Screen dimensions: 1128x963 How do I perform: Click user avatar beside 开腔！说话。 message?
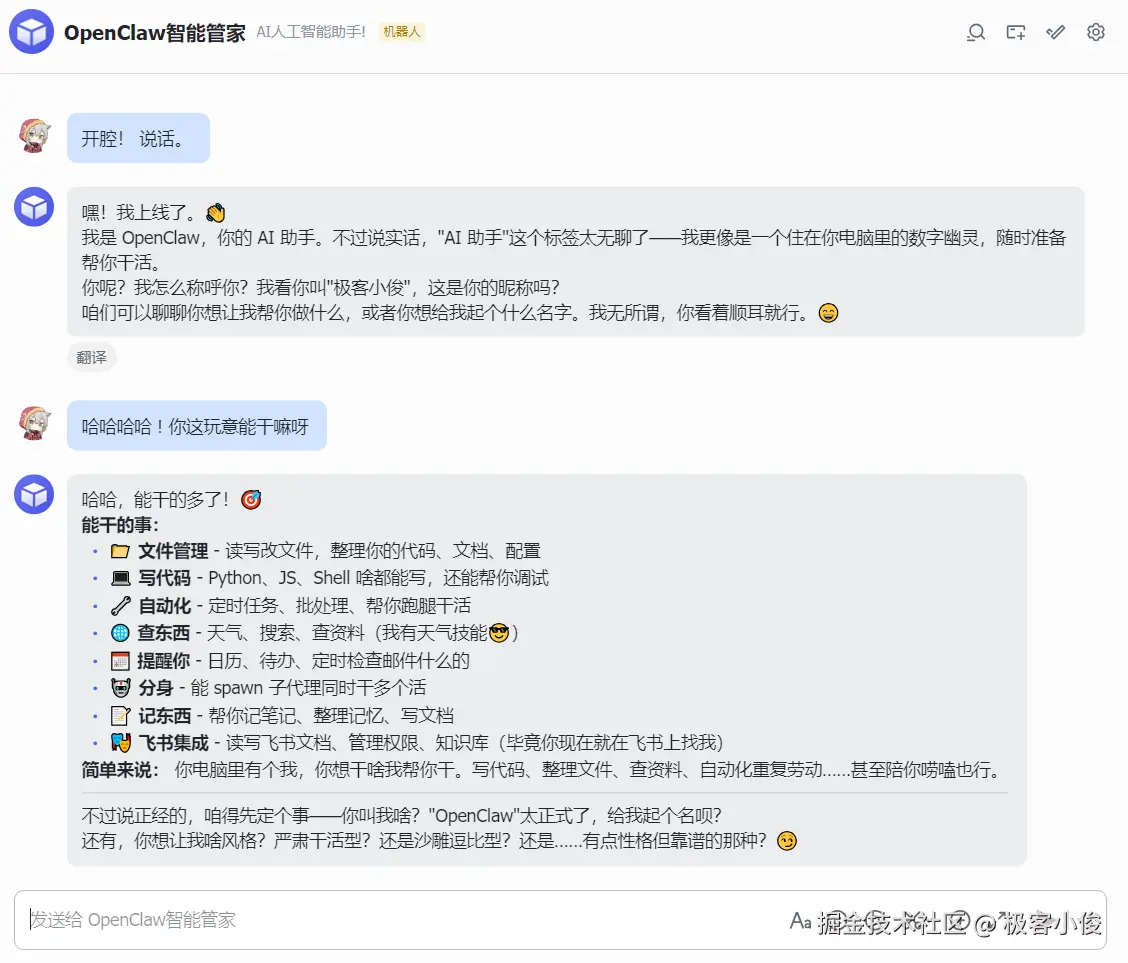(35, 137)
